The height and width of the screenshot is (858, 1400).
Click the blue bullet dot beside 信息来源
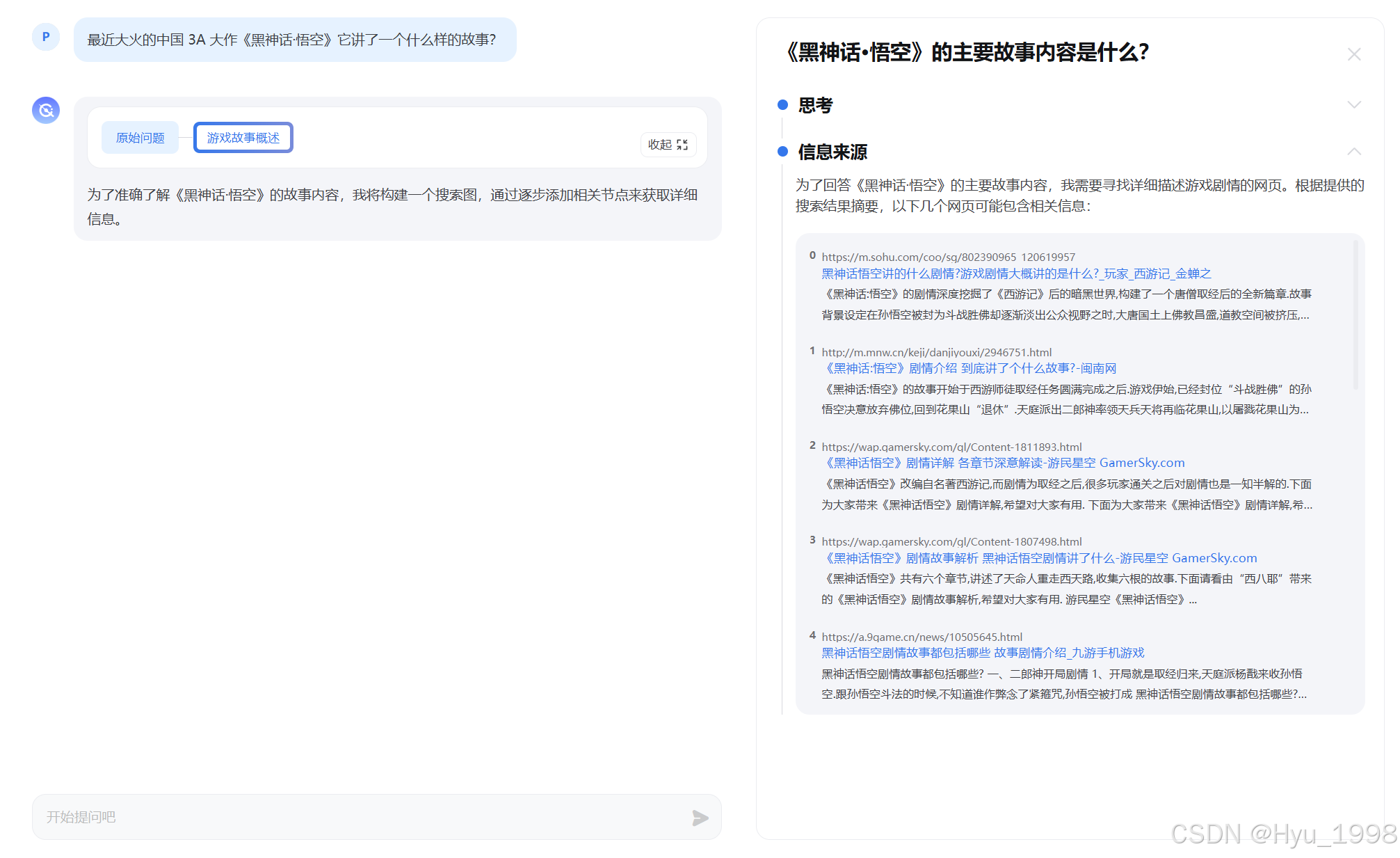(x=782, y=152)
